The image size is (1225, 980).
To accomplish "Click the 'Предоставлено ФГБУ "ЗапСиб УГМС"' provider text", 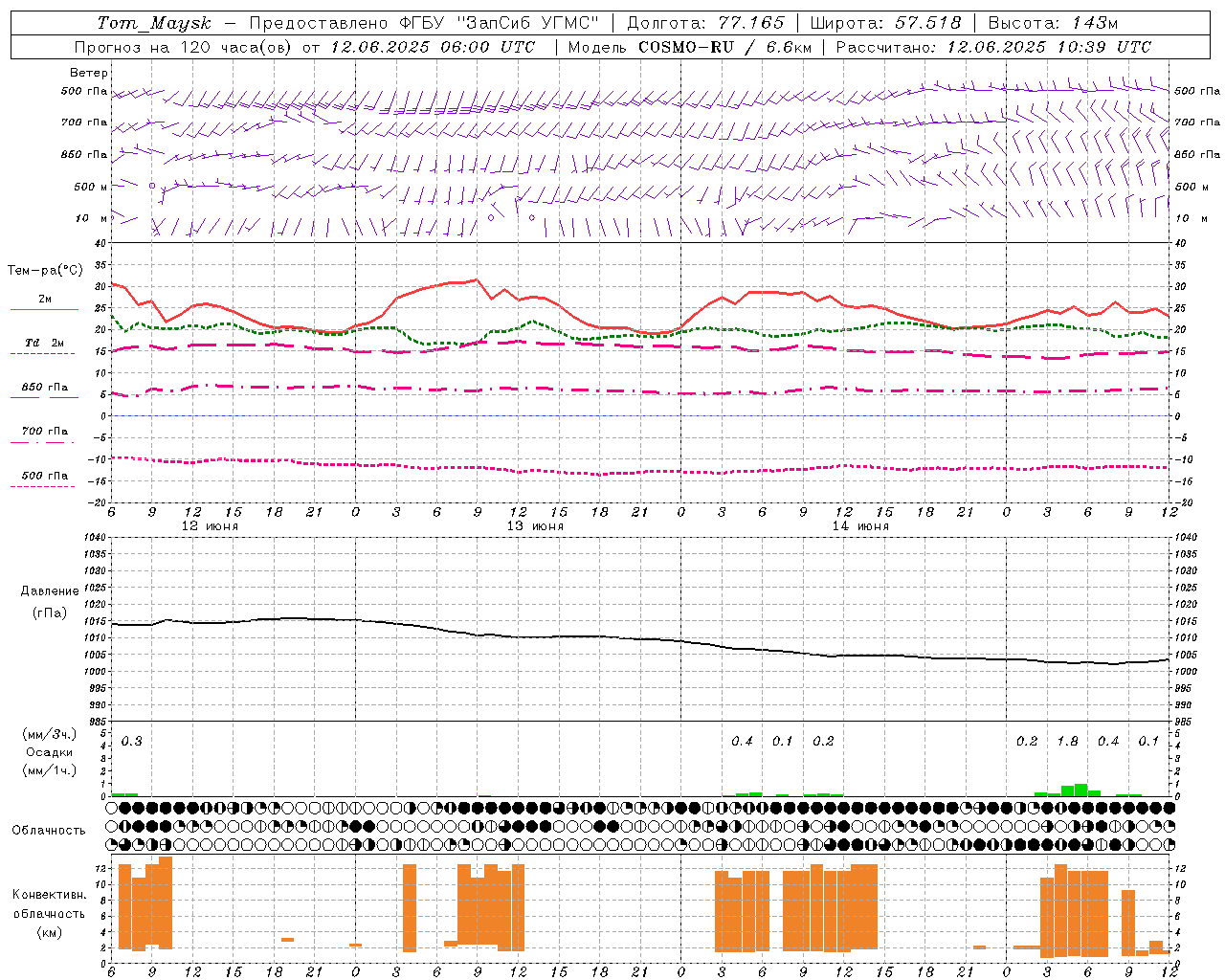I will [x=424, y=23].
